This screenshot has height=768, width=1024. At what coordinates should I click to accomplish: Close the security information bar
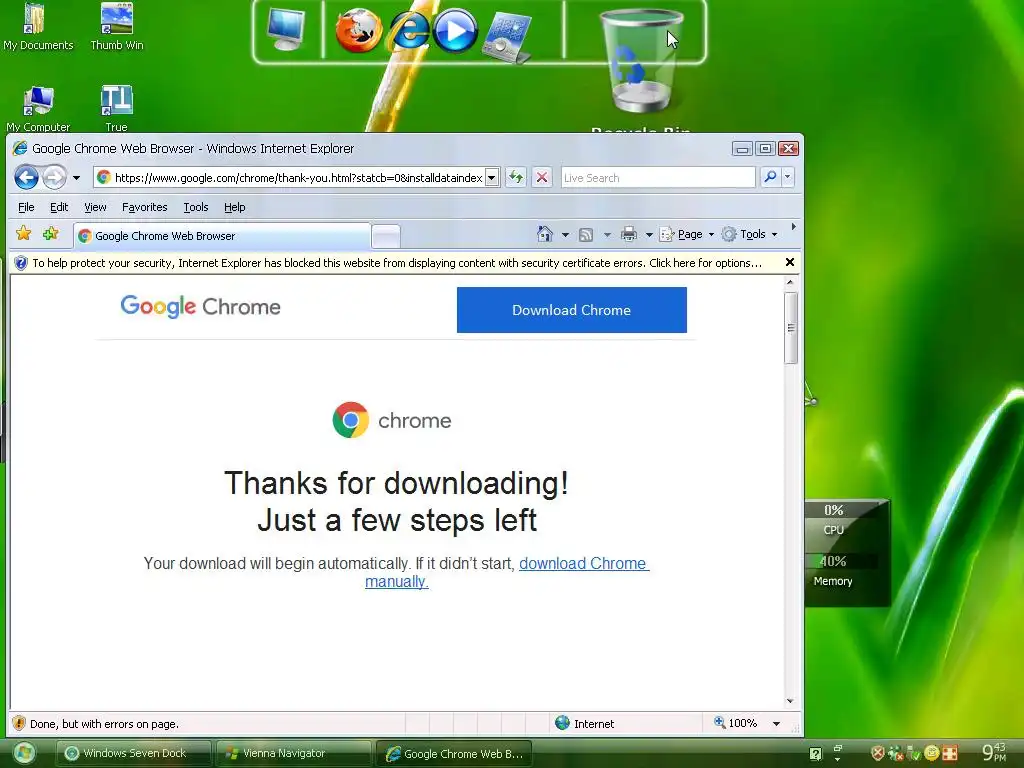coord(790,262)
